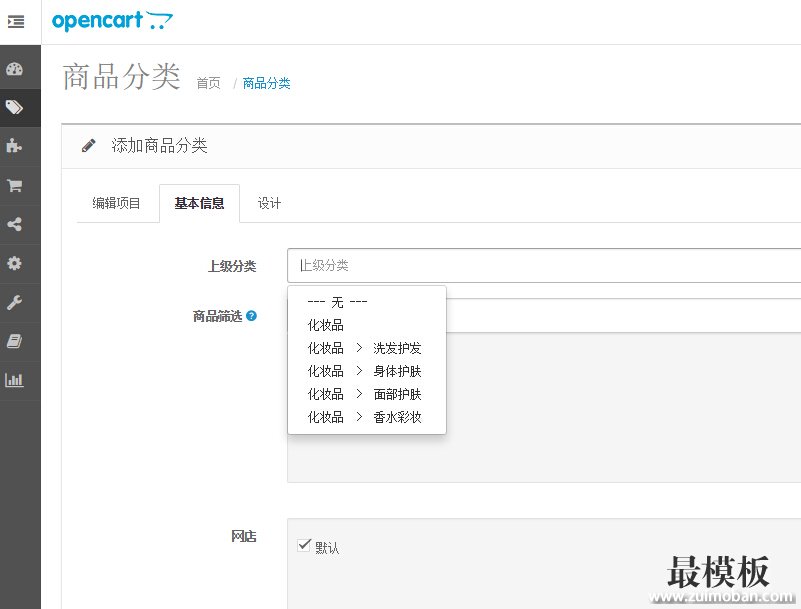Pick 化妆品 > 面部护肤 category option
This screenshot has height=609, width=801.
364,394
